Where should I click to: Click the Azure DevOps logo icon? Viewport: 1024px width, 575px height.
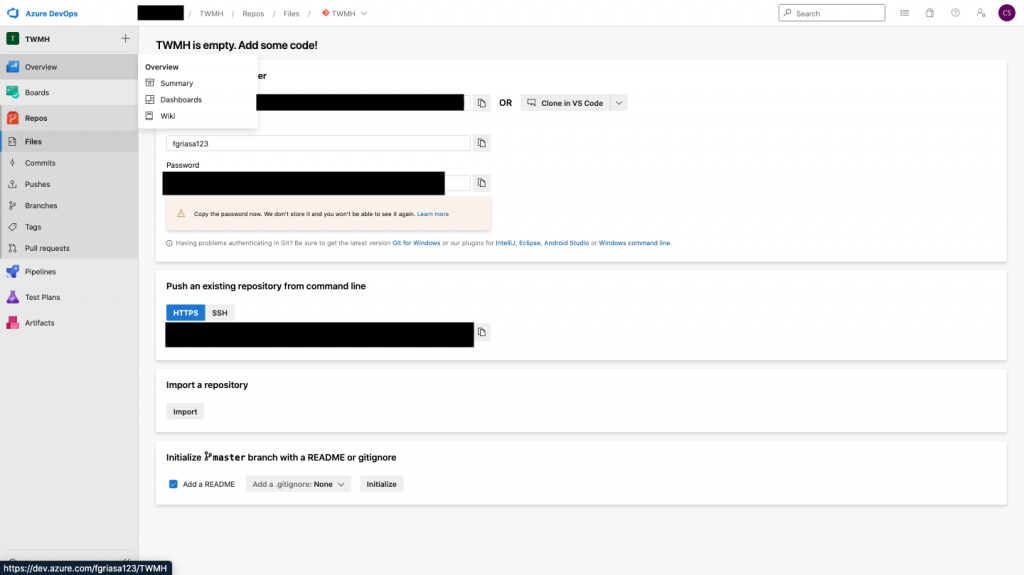point(12,13)
